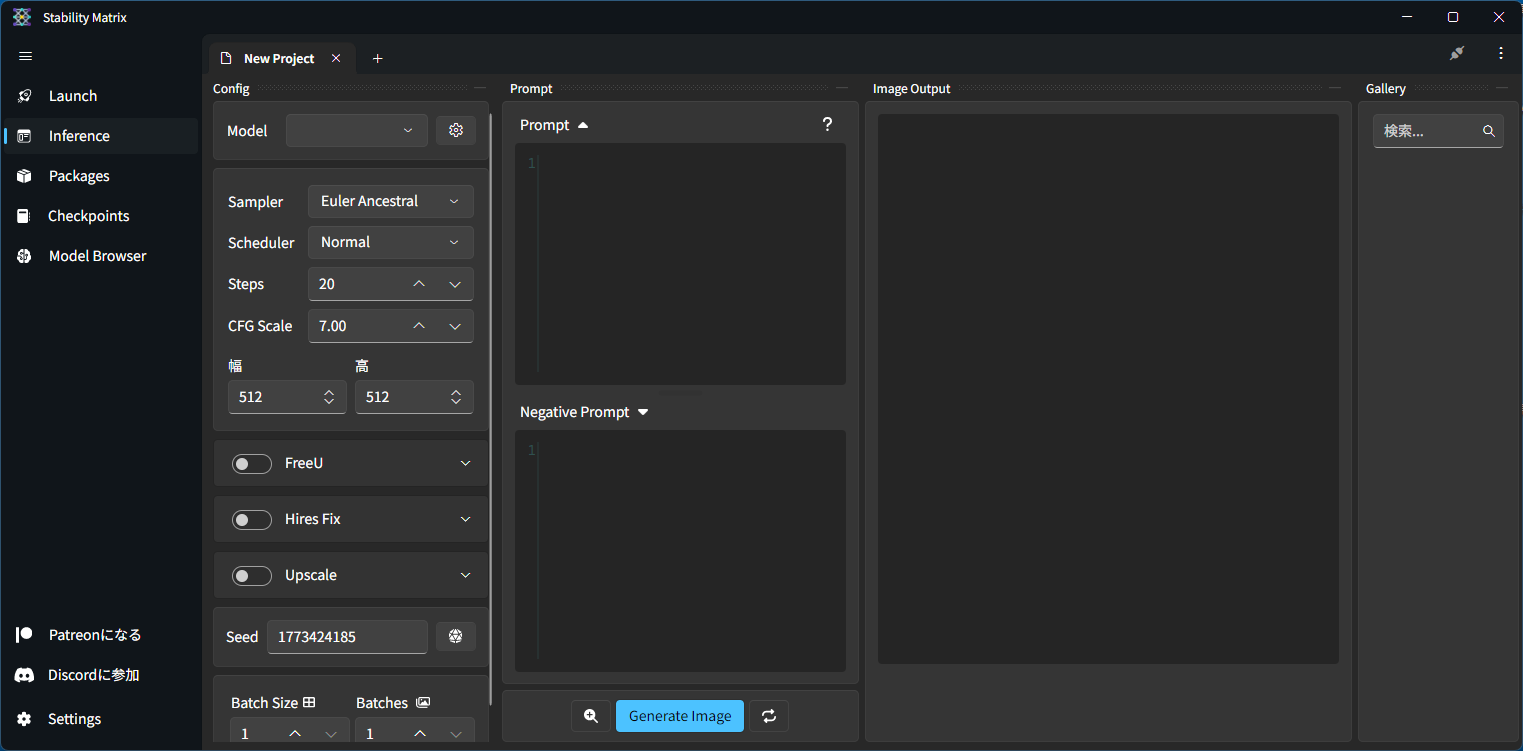Toggle the hamburger navigation menu
The height and width of the screenshot is (751, 1523).
pos(25,56)
